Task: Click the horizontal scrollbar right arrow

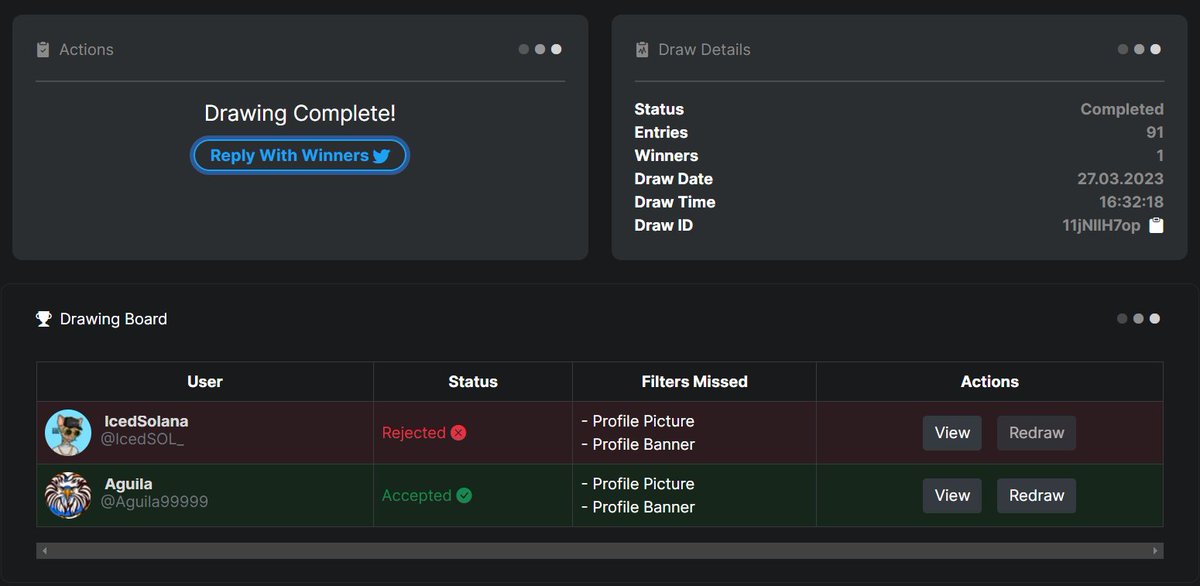Action: click(1156, 551)
